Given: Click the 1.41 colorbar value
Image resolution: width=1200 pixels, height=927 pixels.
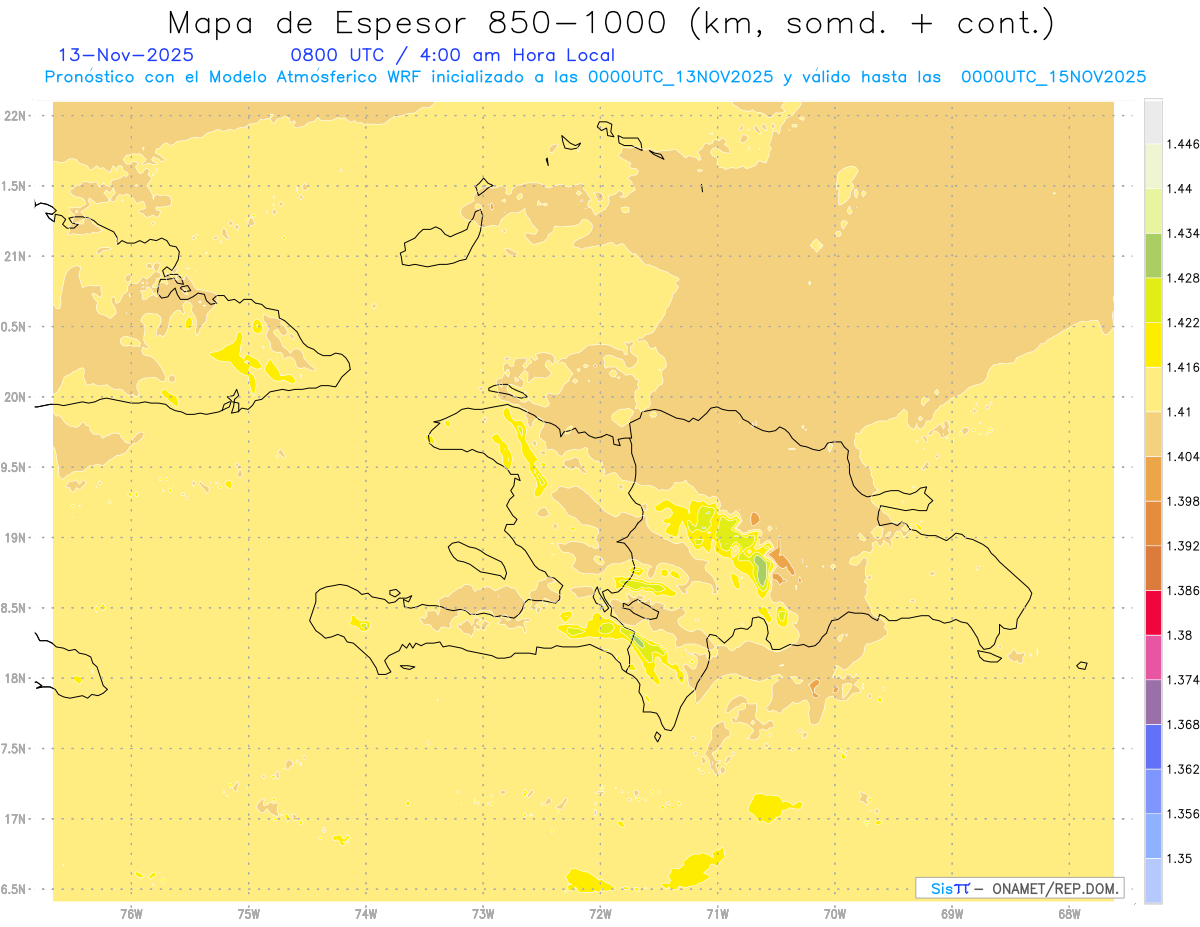Looking at the screenshot, I should (x=1180, y=412).
